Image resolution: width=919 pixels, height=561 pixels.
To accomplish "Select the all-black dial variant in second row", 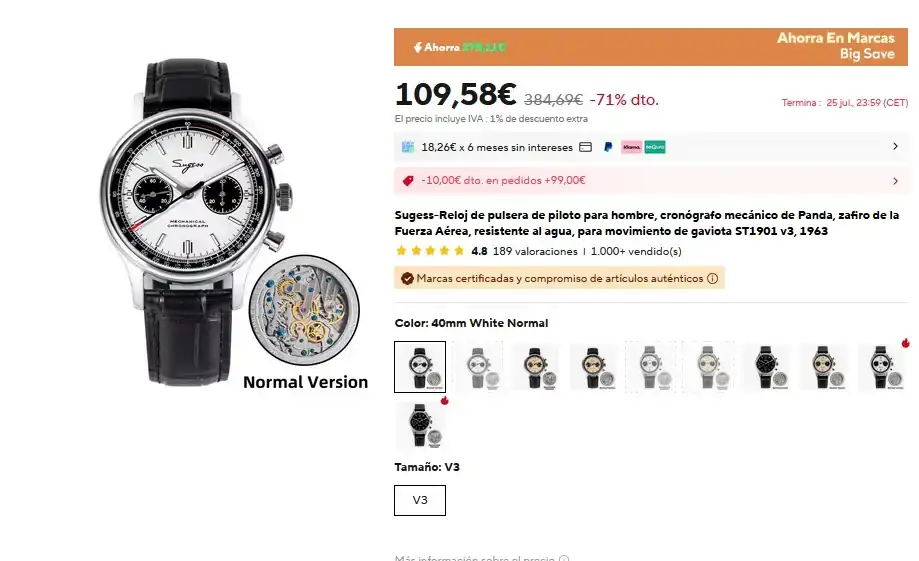I will coord(422,425).
